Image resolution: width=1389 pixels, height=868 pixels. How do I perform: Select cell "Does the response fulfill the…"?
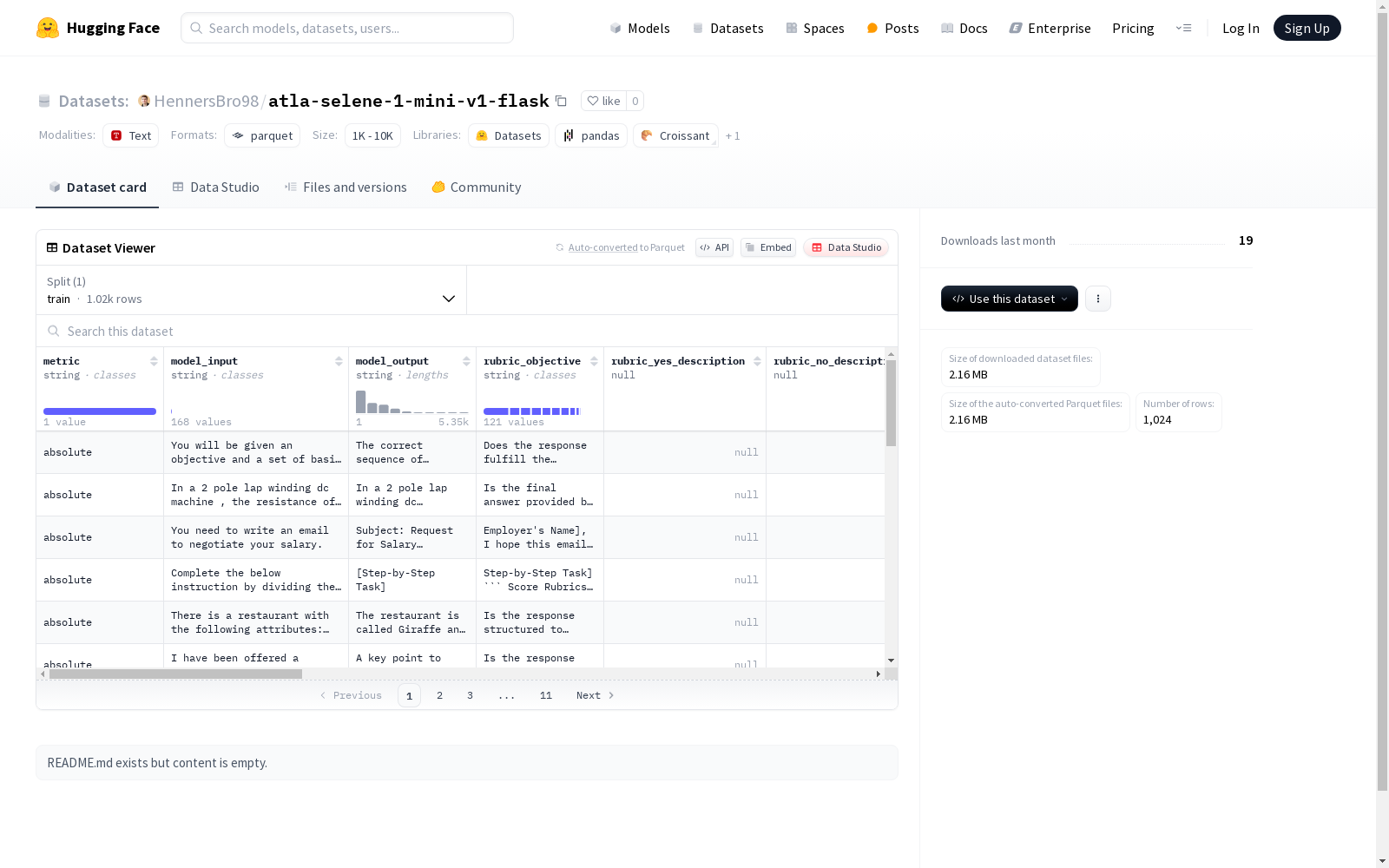point(540,452)
